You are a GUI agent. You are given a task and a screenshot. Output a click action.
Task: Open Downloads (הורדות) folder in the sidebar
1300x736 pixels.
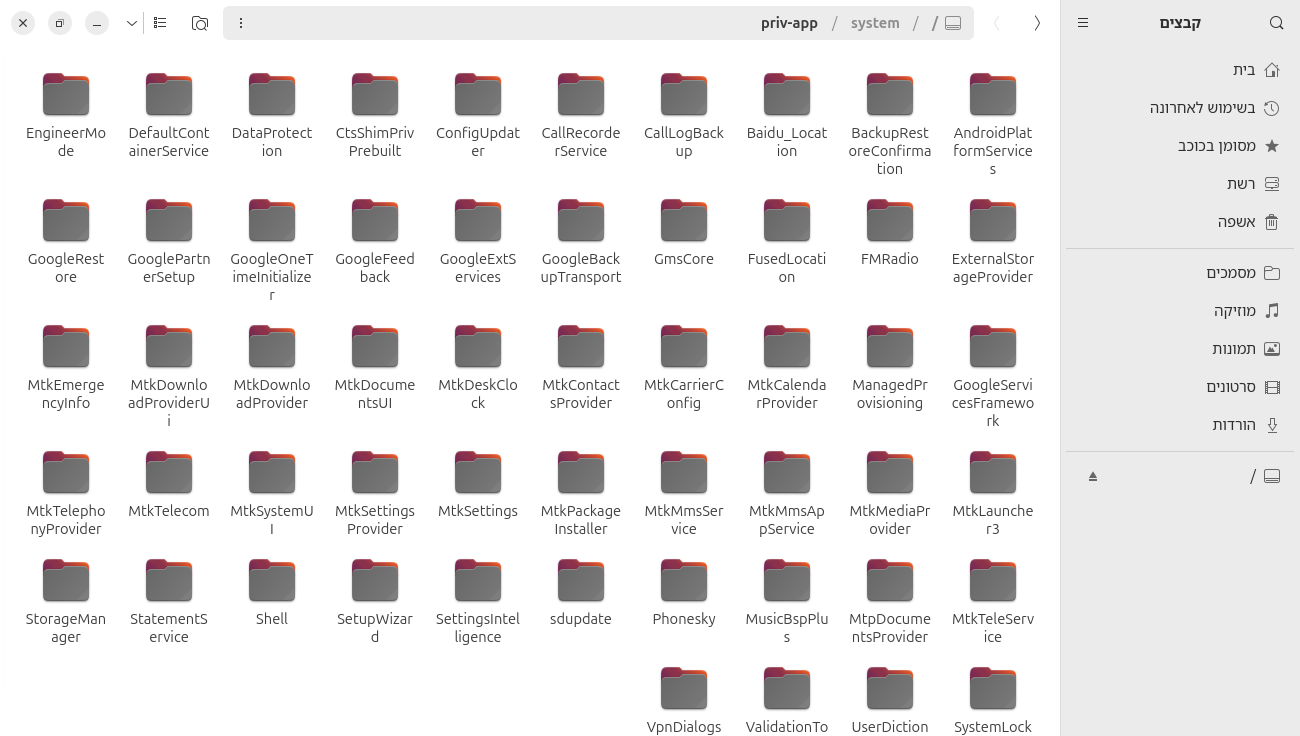click(1180, 425)
